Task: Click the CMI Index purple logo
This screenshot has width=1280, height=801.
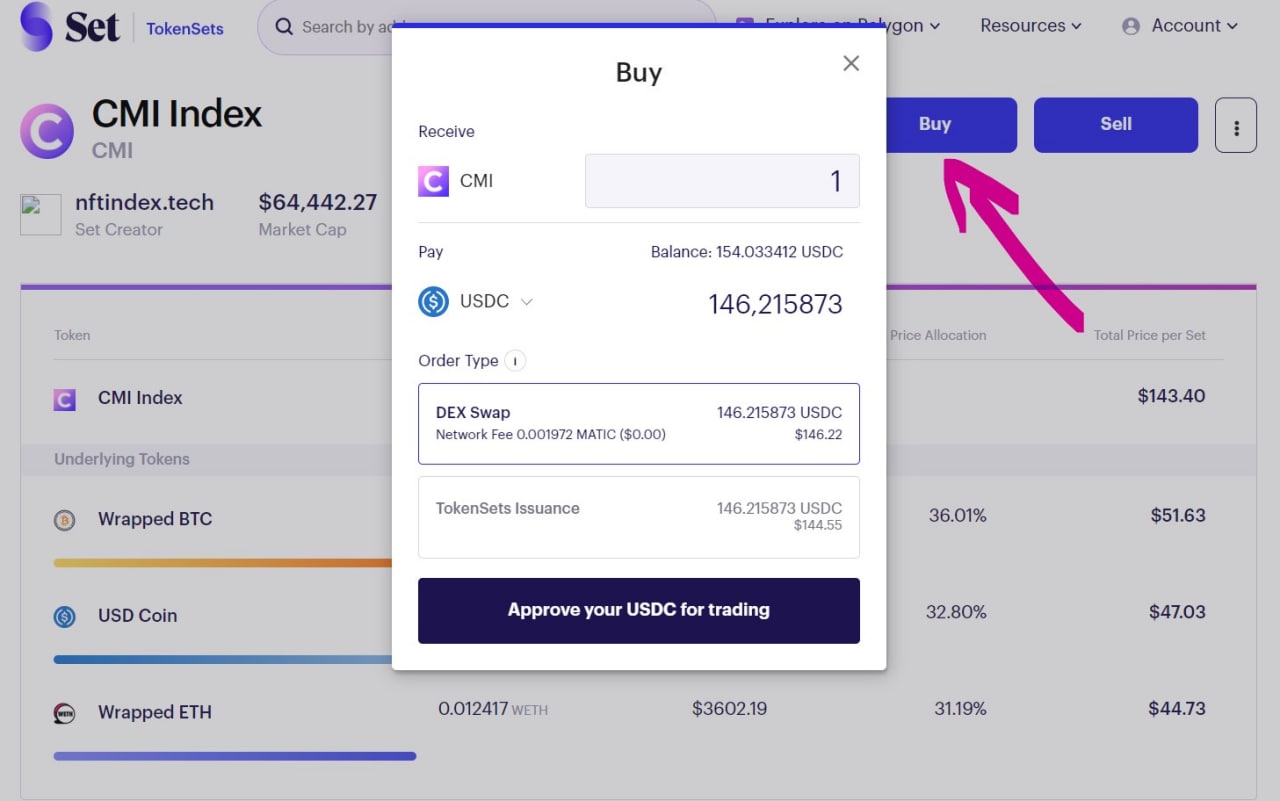Action: click(47, 131)
